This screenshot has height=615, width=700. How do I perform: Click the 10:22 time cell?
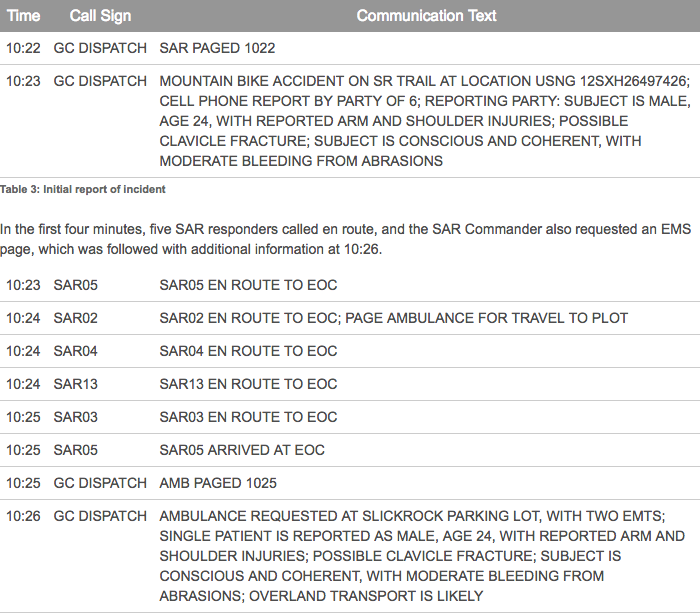click(x=23, y=48)
